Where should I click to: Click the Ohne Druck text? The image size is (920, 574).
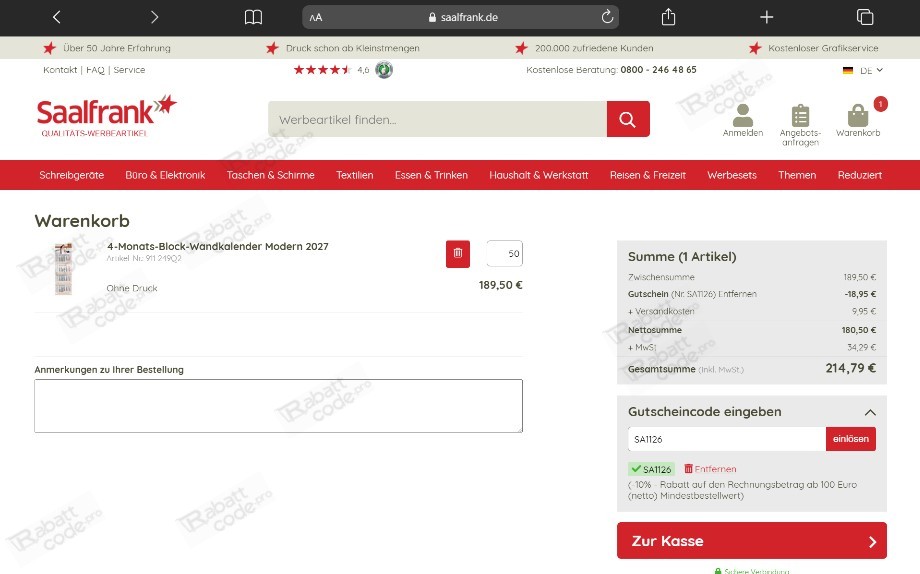point(132,288)
